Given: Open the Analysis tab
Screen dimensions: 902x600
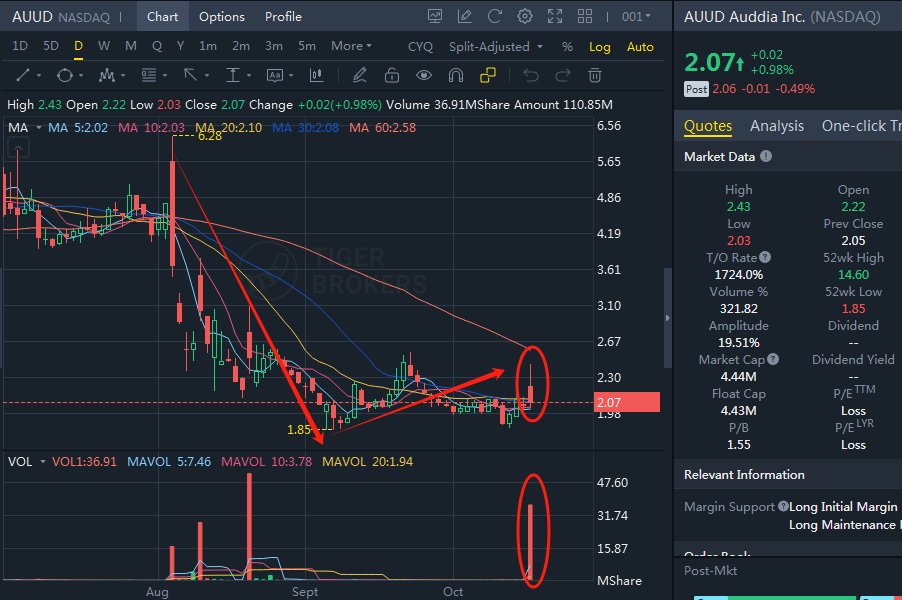Looking at the screenshot, I should (777, 126).
